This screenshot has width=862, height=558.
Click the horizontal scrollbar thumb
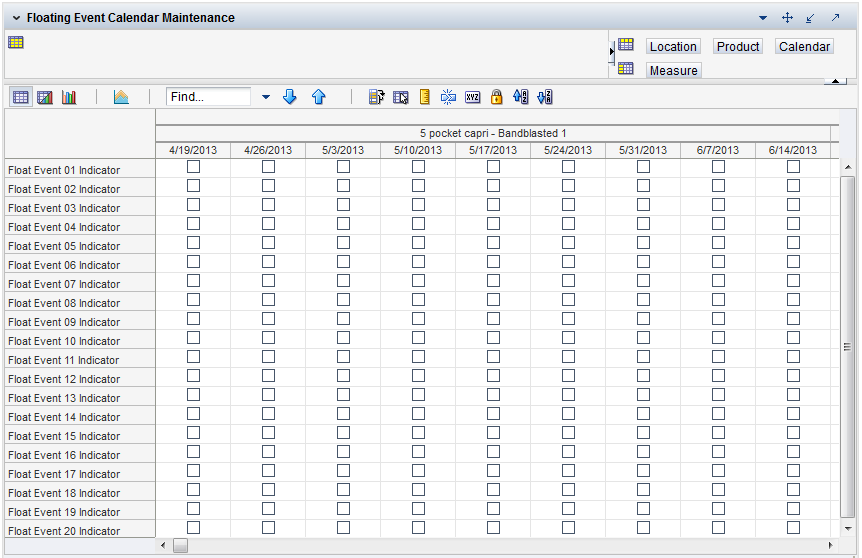coord(180,545)
